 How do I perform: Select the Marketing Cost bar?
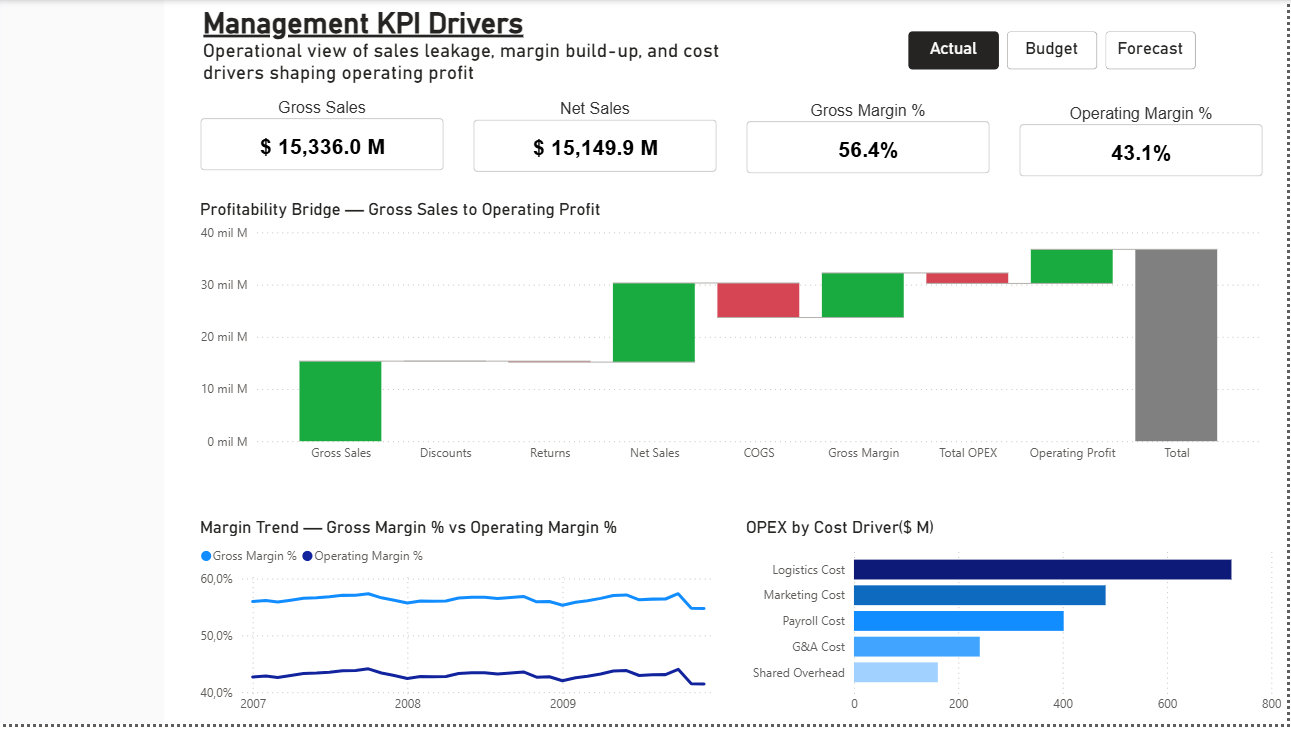click(980, 595)
